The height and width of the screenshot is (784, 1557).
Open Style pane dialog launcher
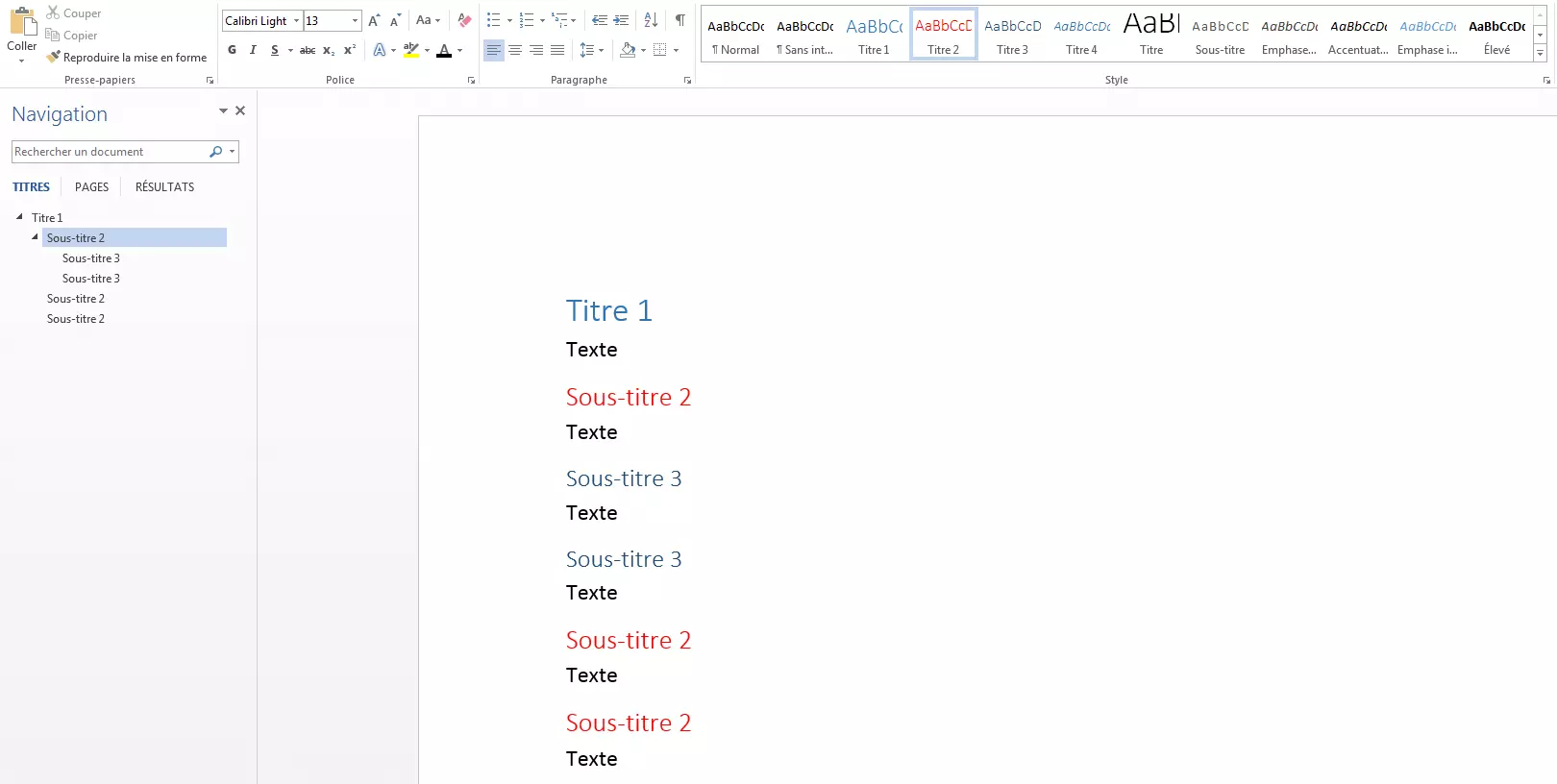point(1545,81)
